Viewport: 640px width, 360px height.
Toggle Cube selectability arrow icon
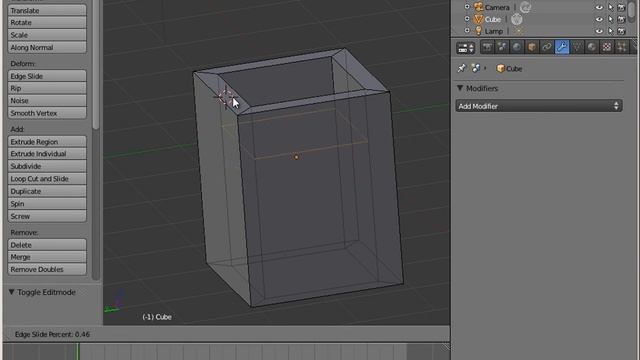coord(611,19)
